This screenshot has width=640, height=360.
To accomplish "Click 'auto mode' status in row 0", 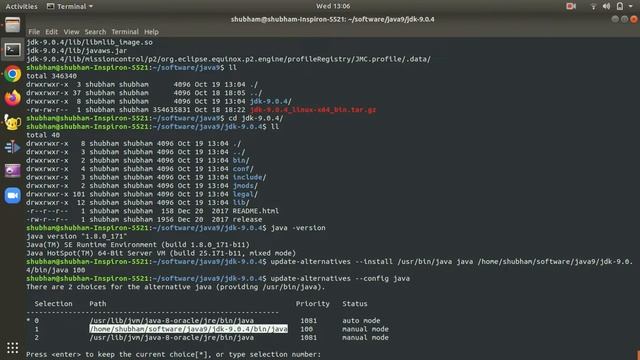I will [x=361, y=321].
